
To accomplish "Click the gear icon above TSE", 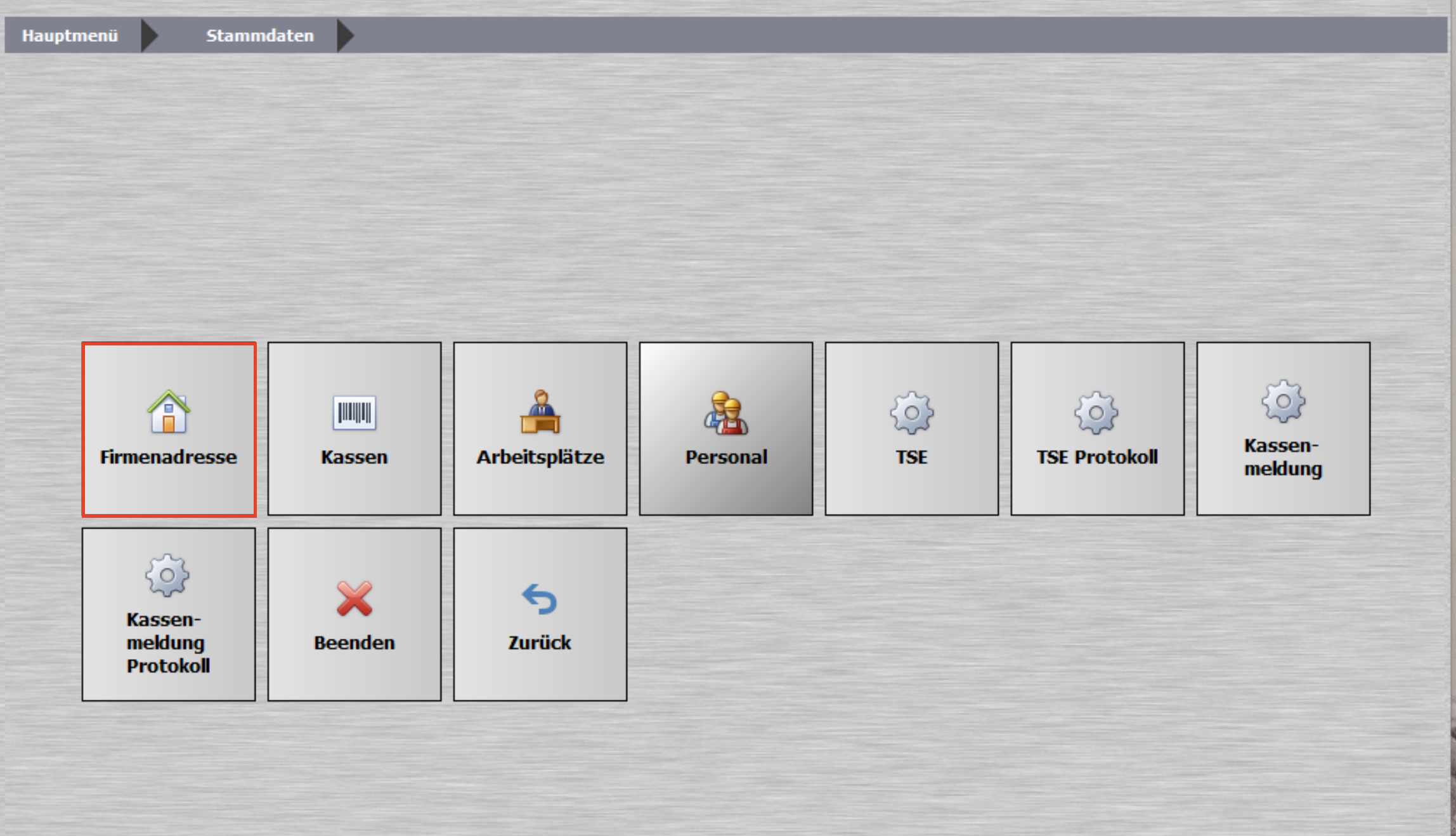I will click(x=911, y=413).
